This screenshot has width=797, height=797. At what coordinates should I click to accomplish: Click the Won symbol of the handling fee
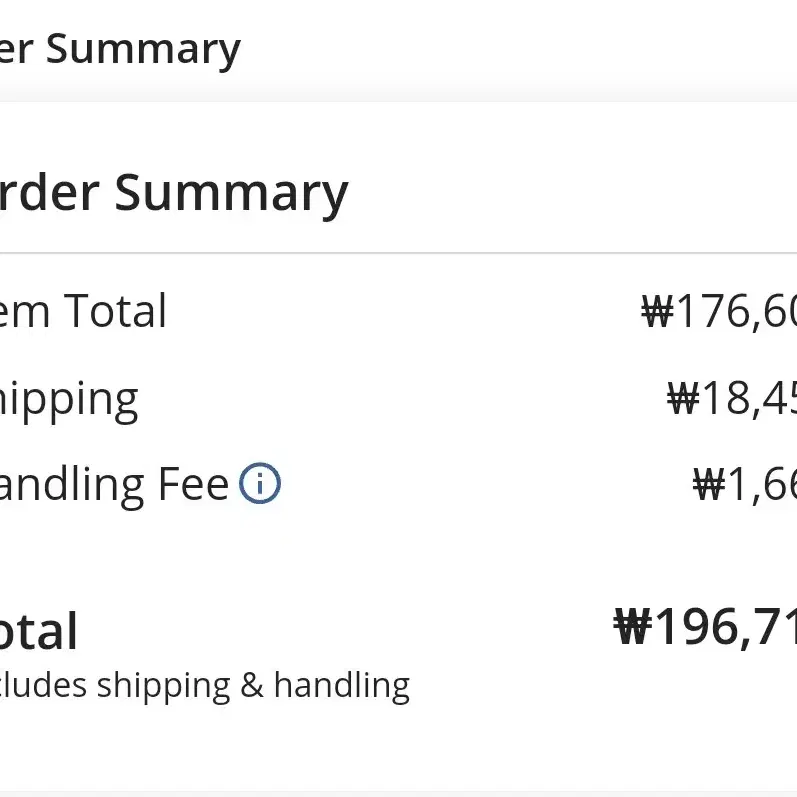click(x=709, y=484)
